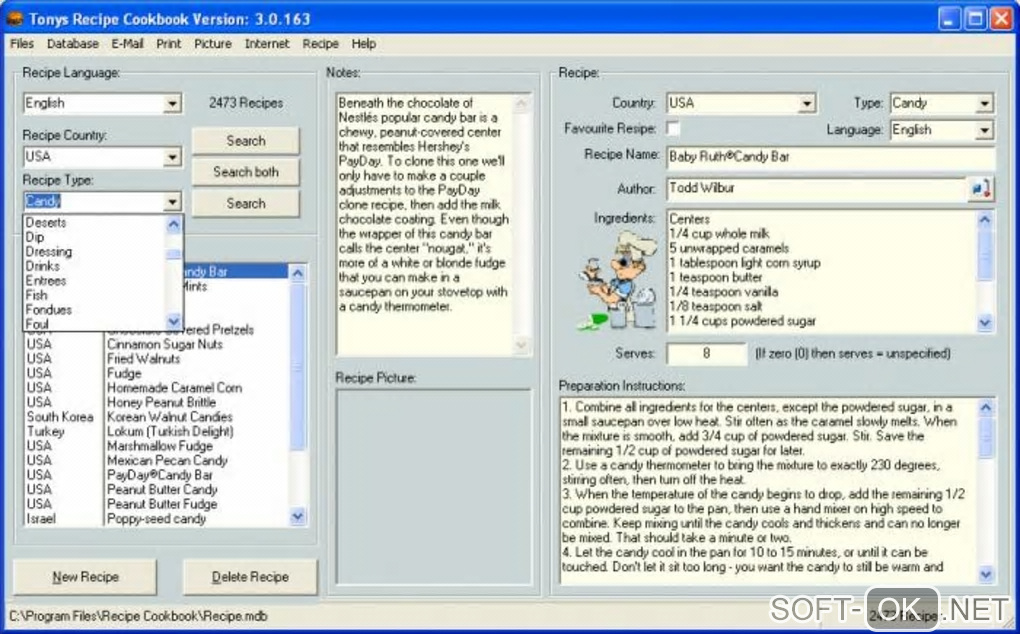
Task: Open the Picture menu
Action: (213, 44)
